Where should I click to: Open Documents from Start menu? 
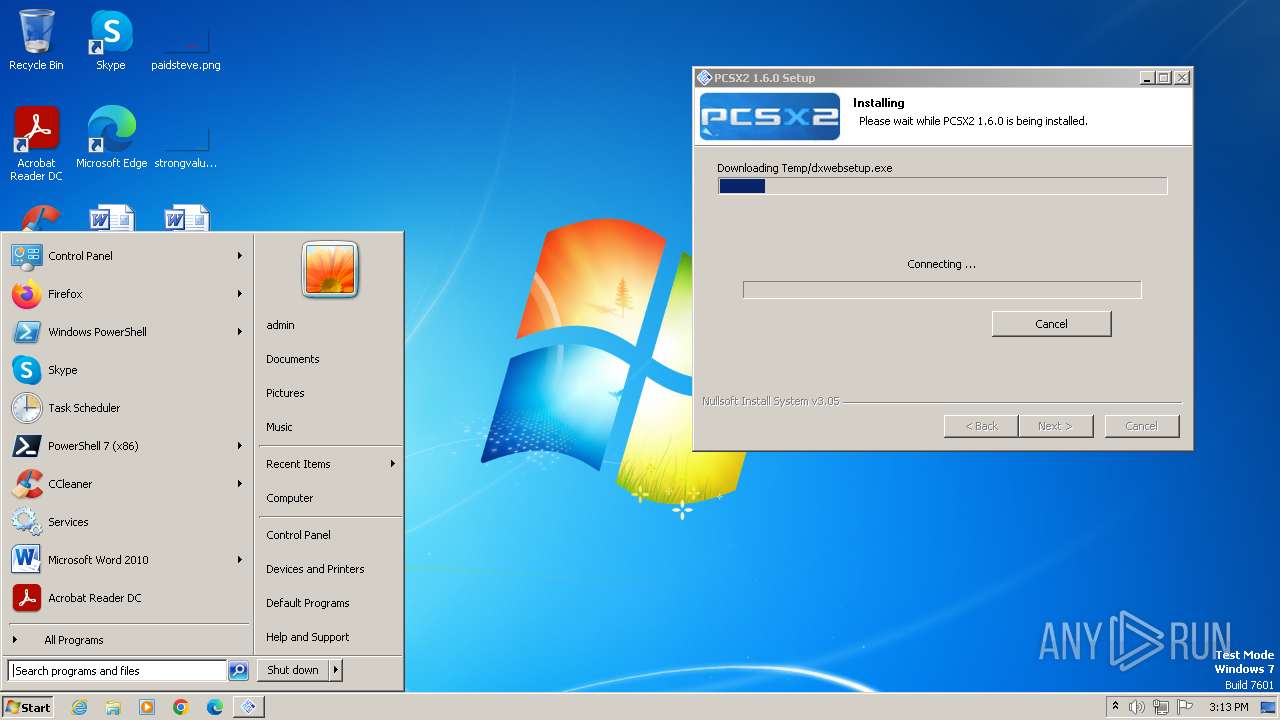(x=330, y=359)
